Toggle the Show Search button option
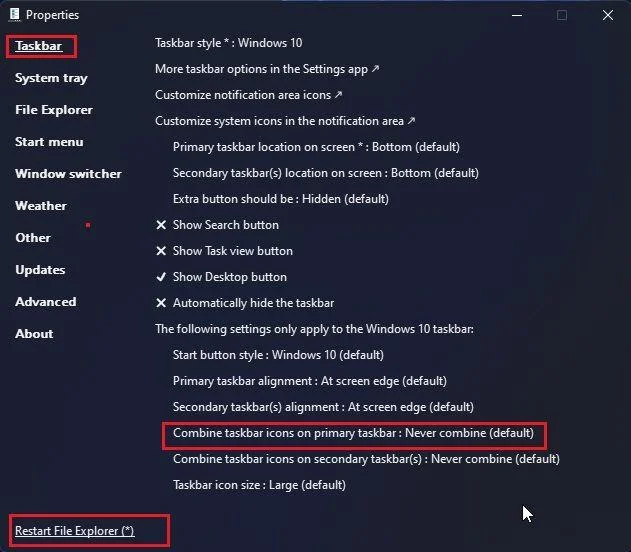This screenshot has width=631, height=552. tap(225, 225)
